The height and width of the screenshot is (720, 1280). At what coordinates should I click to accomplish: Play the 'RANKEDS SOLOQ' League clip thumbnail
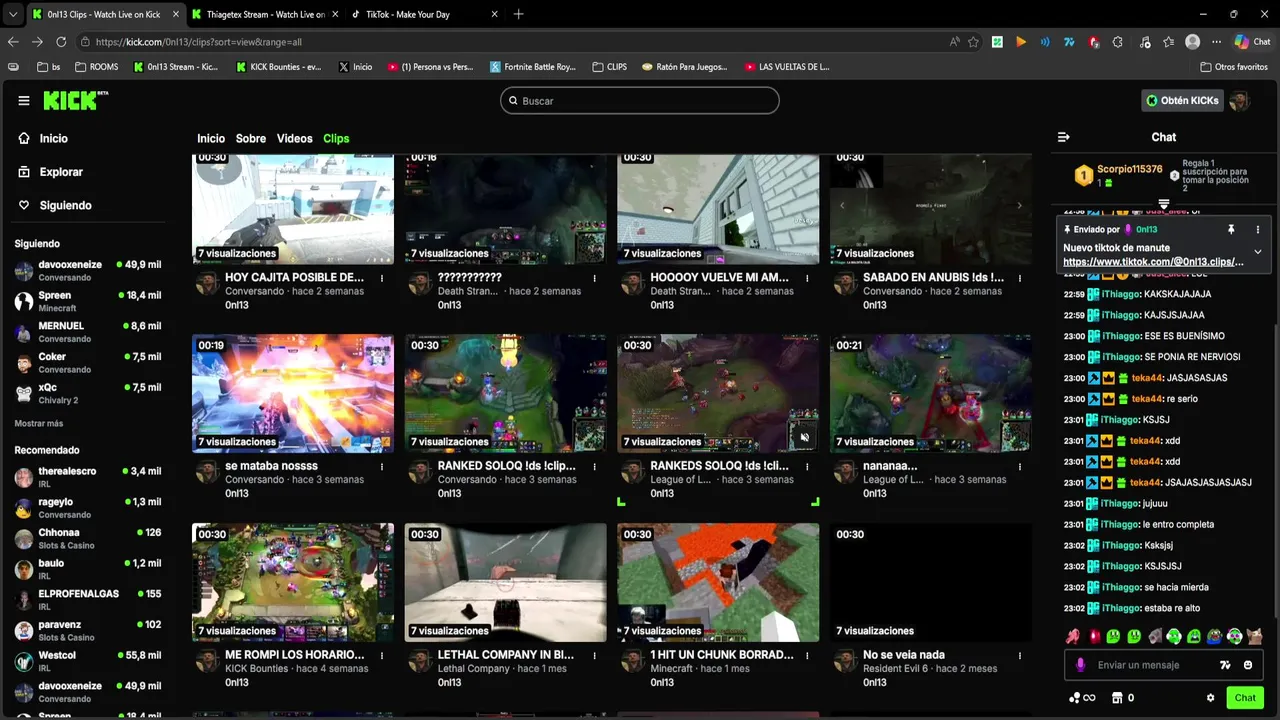pyautogui.click(x=718, y=393)
